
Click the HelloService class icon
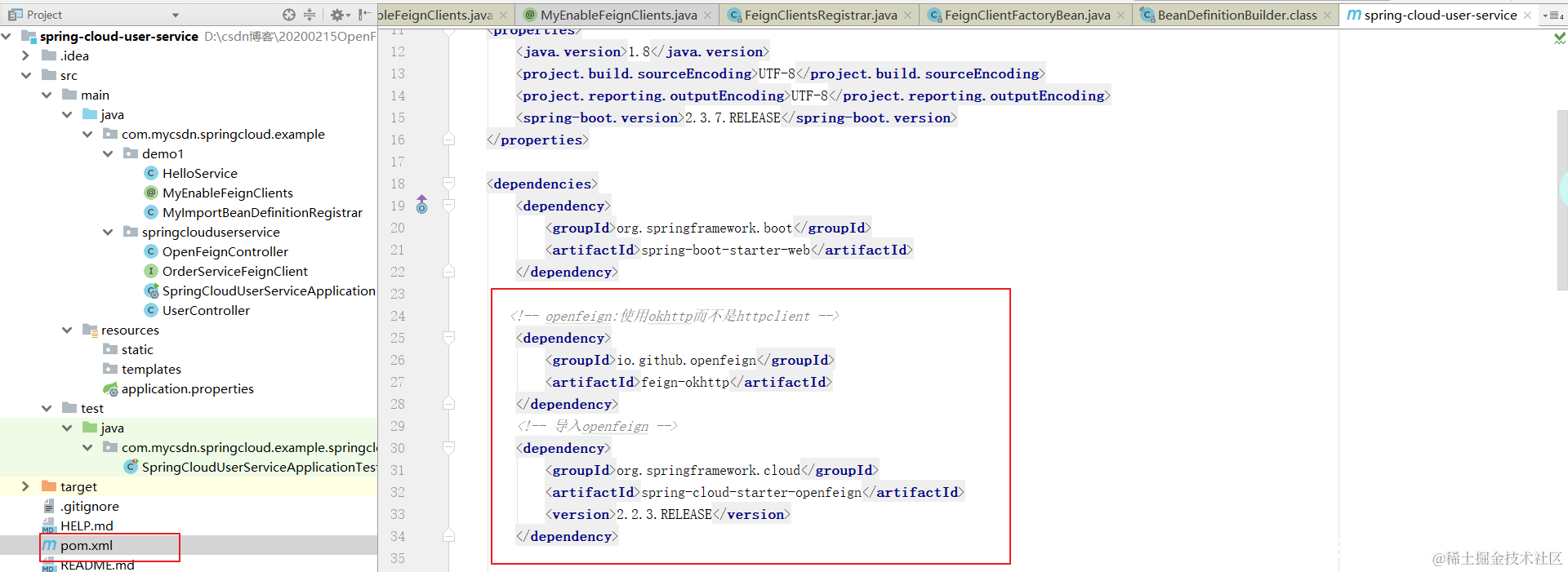[150, 173]
